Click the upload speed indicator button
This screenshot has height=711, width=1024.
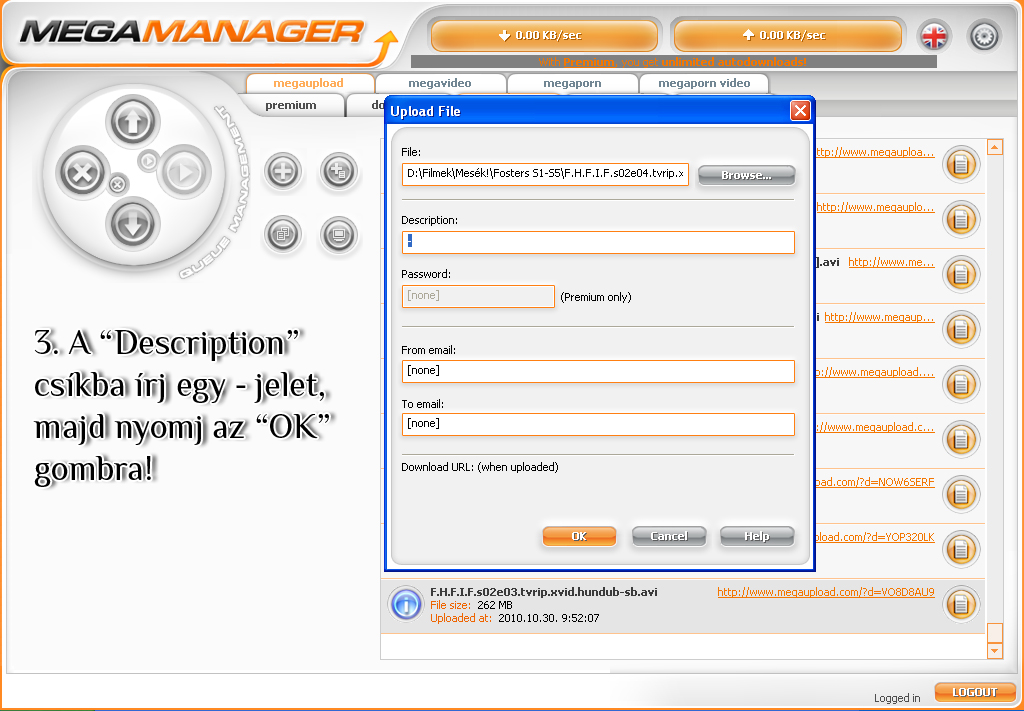pyautogui.click(x=788, y=35)
